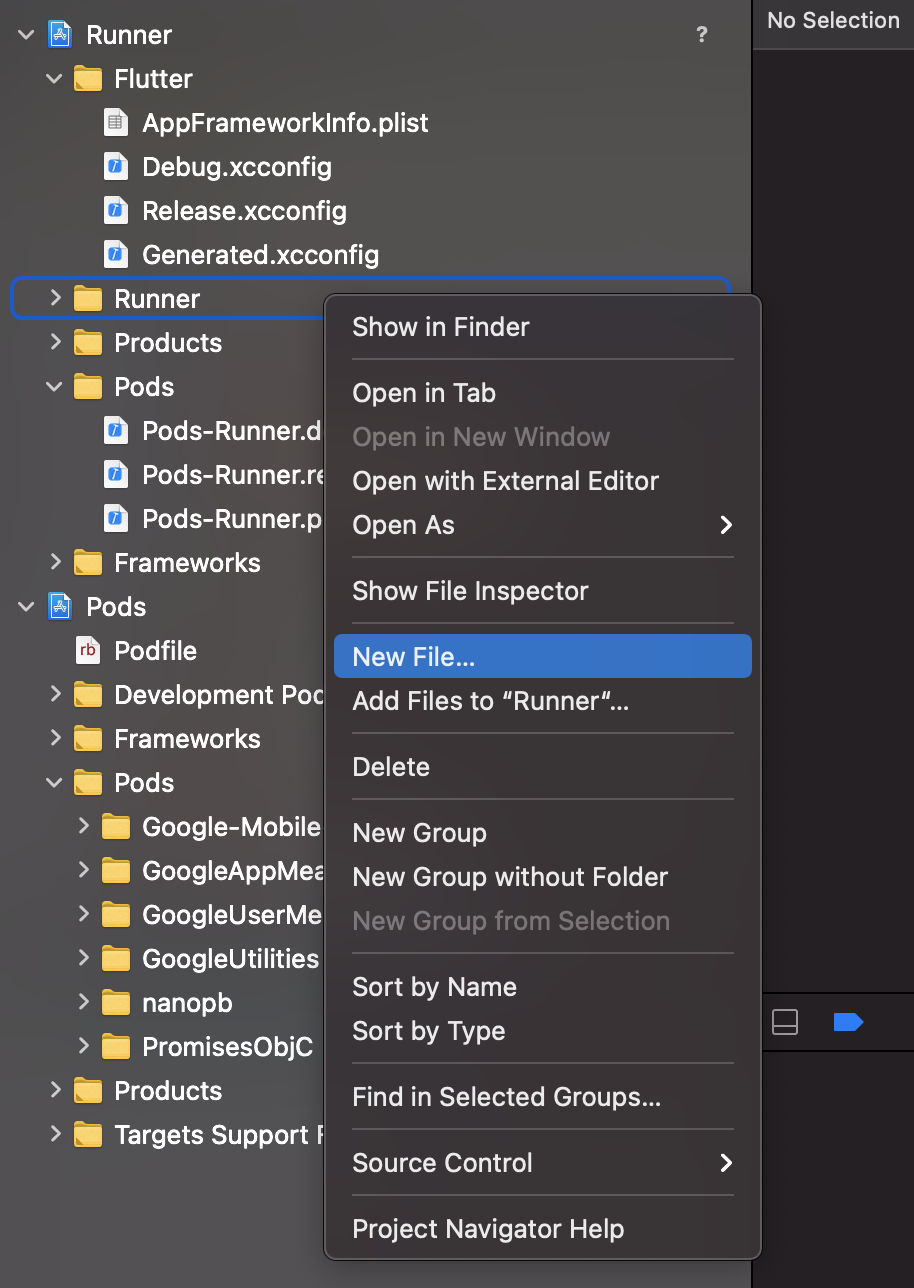Expand the Products folder under Runner
This screenshot has width=914, height=1288.
55,343
